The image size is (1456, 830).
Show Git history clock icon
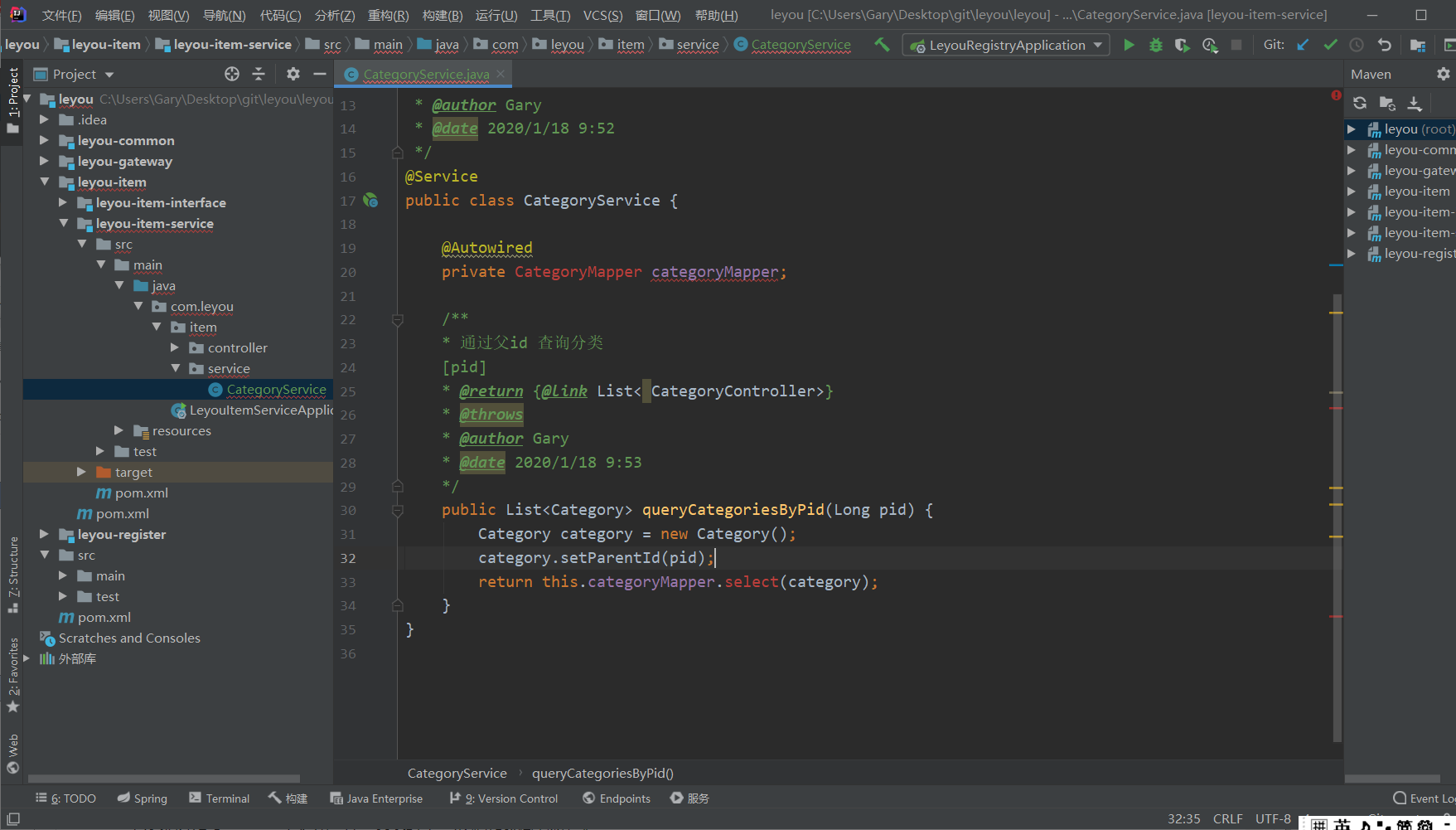pyautogui.click(x=1357, y=45)
